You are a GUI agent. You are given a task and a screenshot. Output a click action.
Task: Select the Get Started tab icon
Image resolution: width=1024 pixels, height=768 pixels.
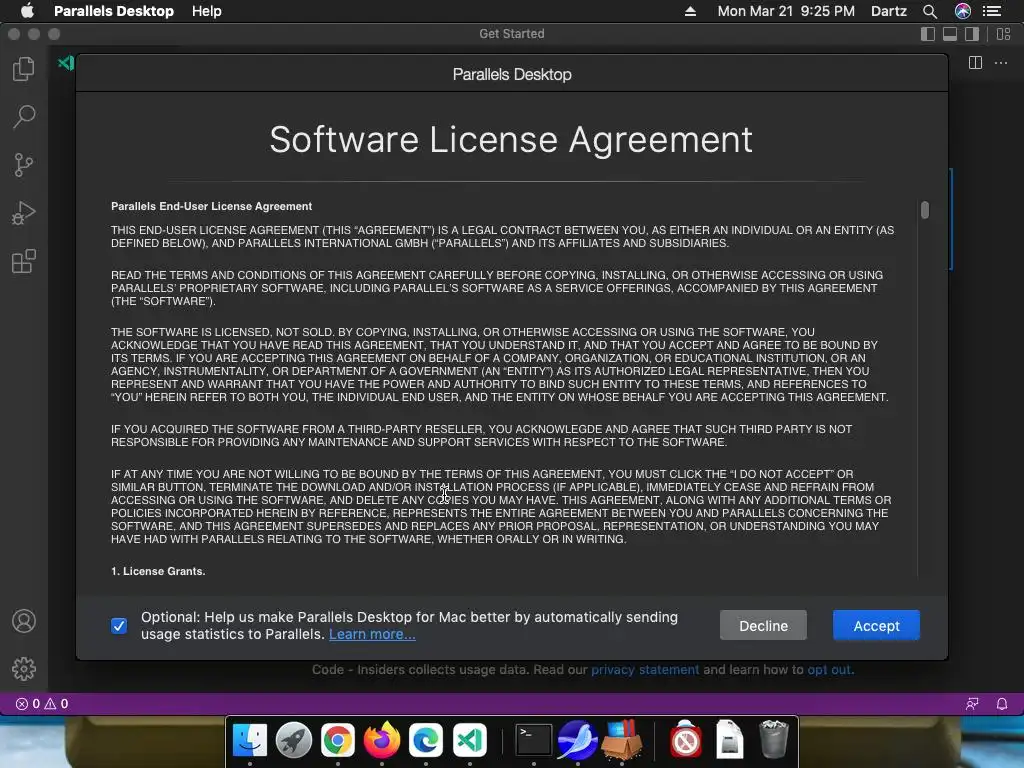[66, 63]
